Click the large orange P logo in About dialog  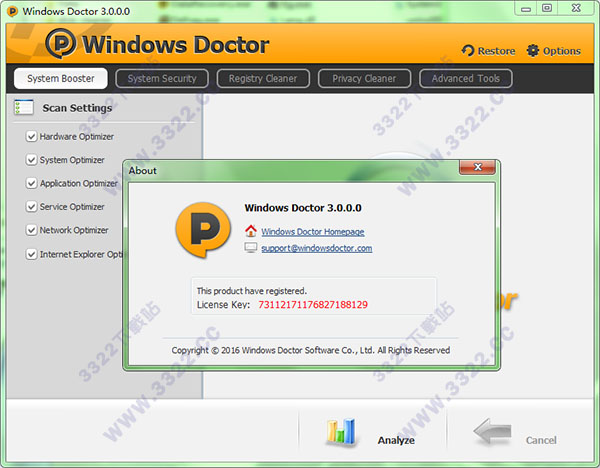[x=203, y=230]
